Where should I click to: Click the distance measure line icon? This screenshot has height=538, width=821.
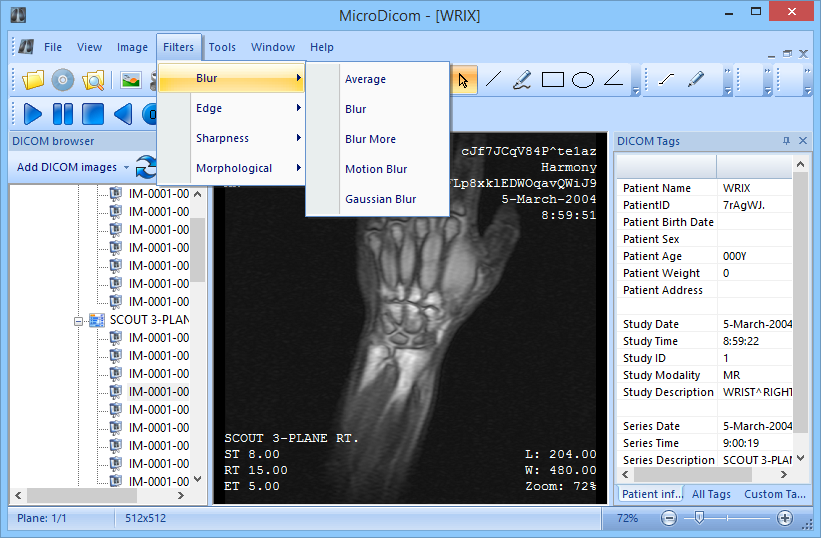point(666,80)
